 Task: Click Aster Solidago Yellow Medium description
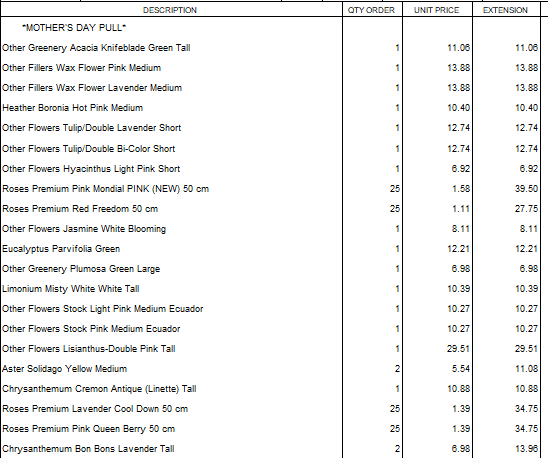(64, 369)
